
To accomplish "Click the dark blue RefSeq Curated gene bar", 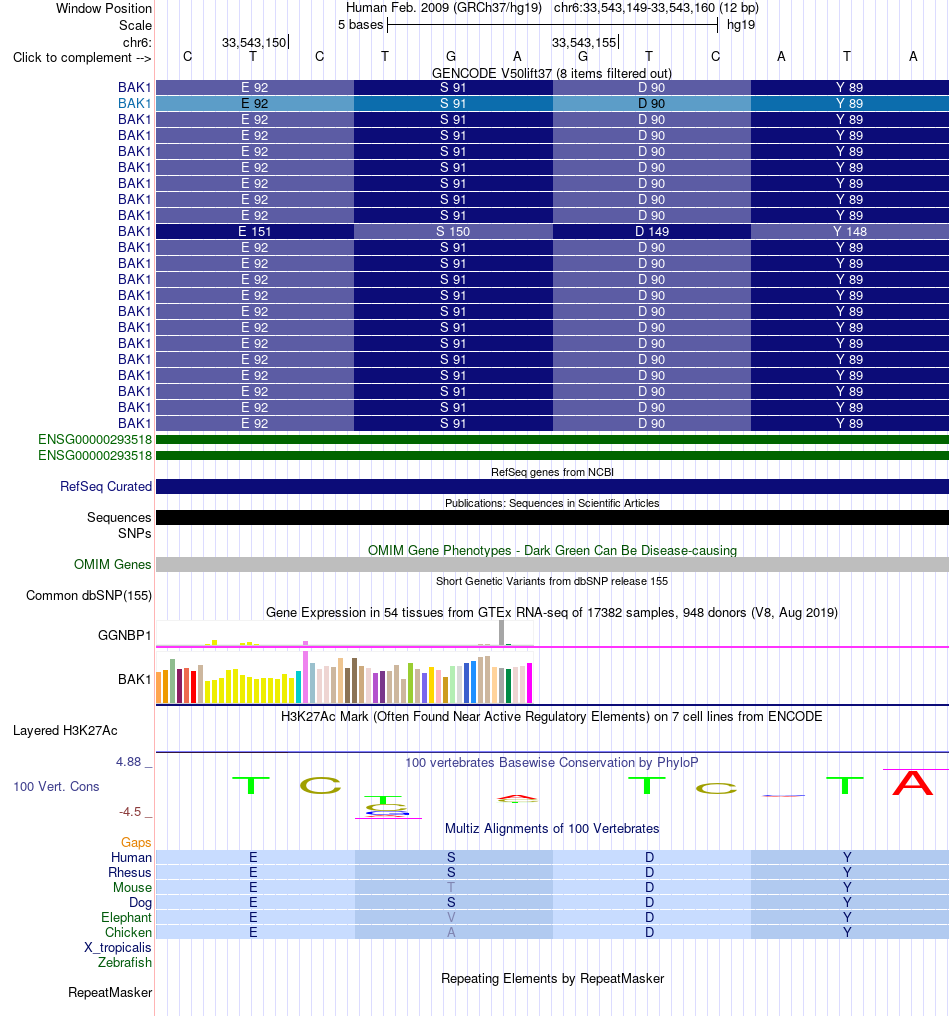I will [552, 487].
